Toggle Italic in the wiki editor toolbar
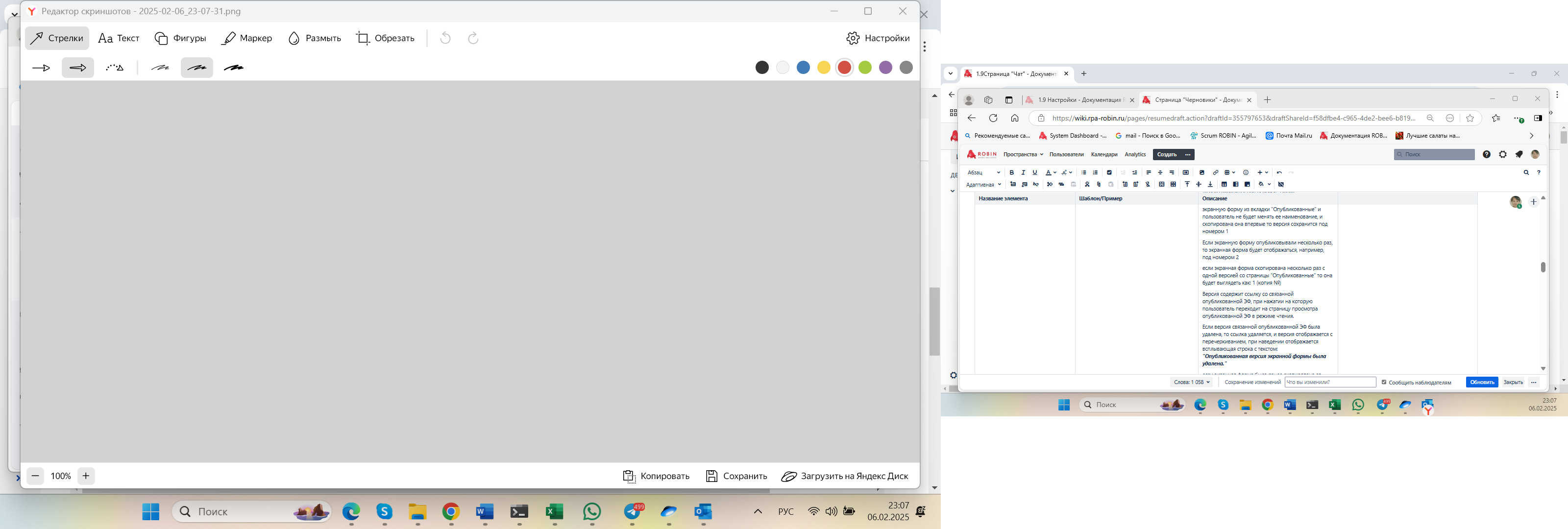Screen dimensions: 1568x529 1023,173
